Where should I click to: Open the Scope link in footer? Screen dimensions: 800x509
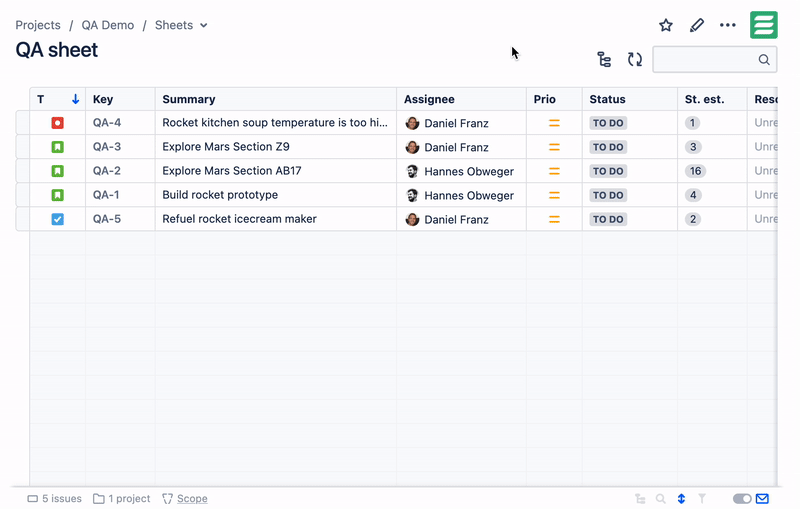192,498
